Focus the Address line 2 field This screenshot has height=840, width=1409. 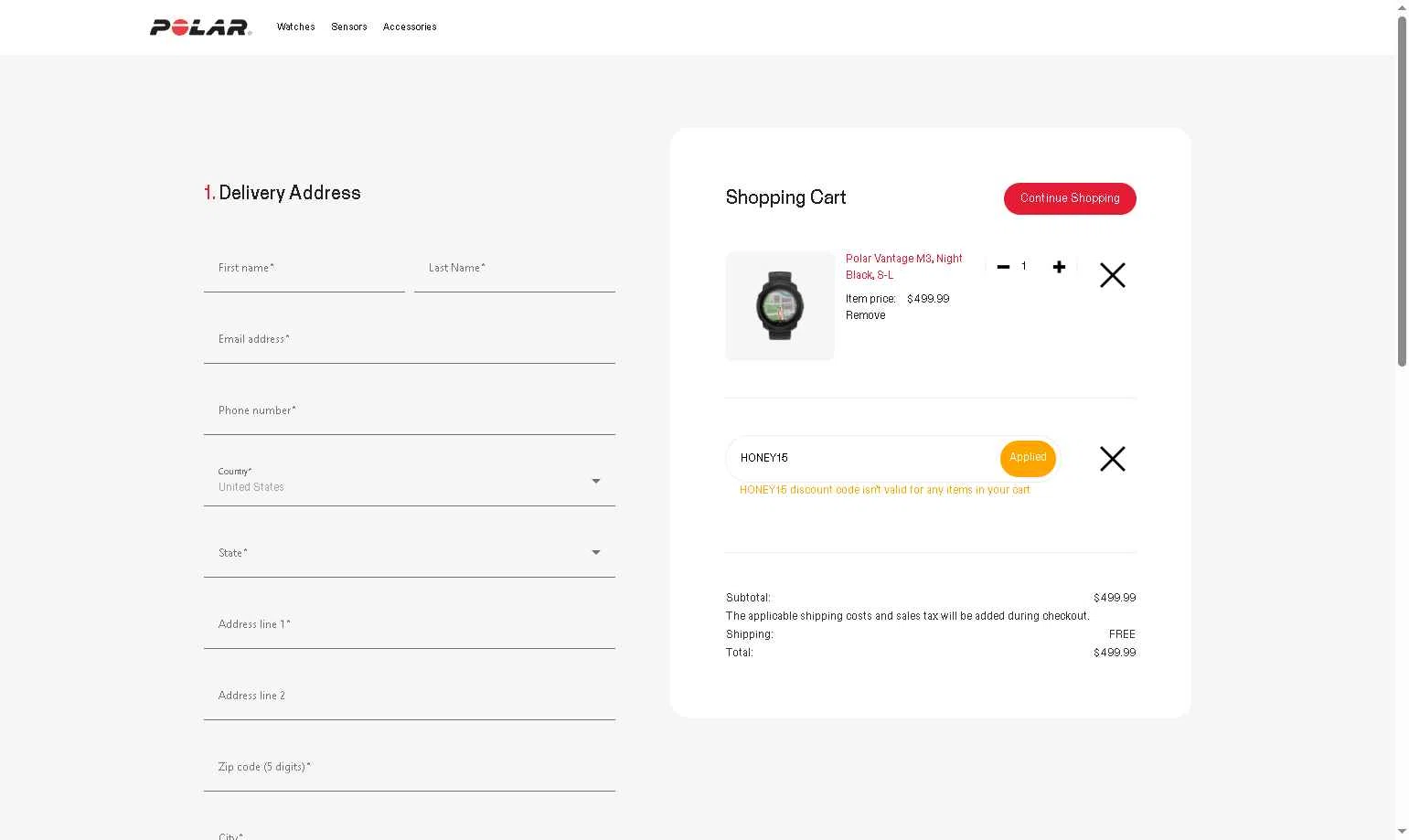(x=410, y=696)
